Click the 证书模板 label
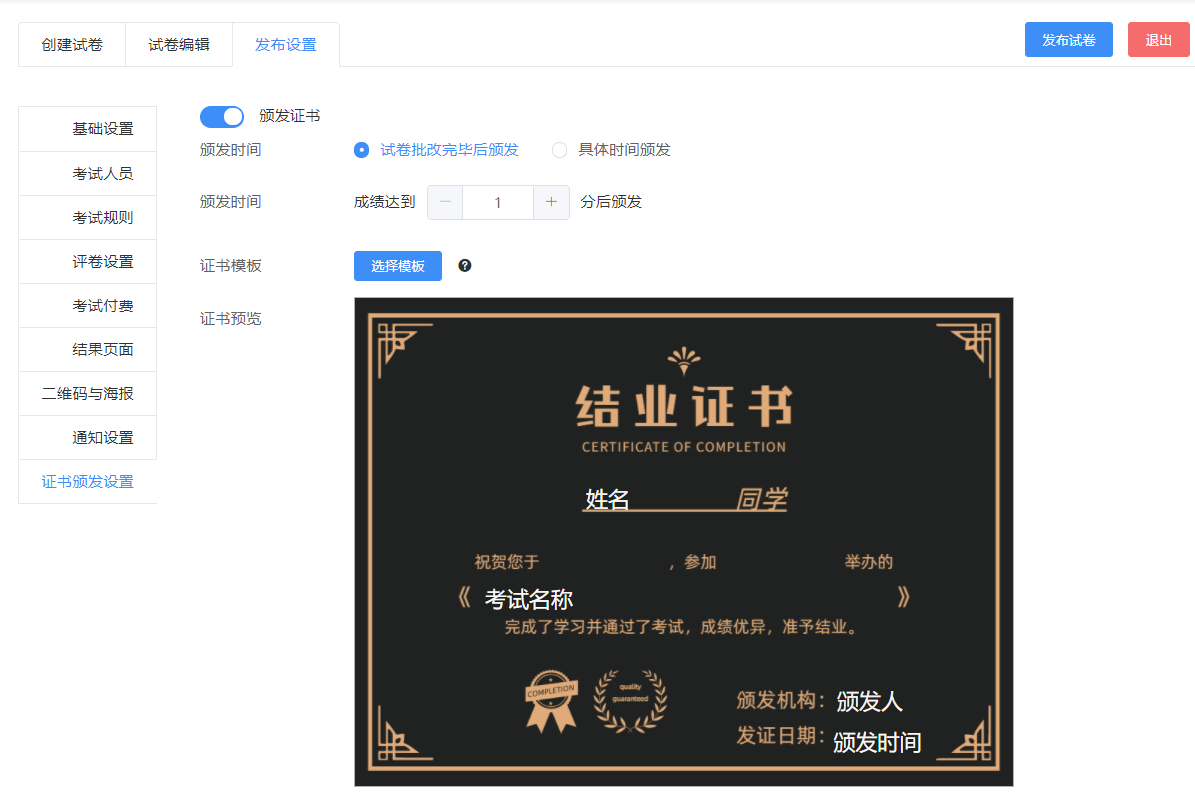 tap(231, 266)
